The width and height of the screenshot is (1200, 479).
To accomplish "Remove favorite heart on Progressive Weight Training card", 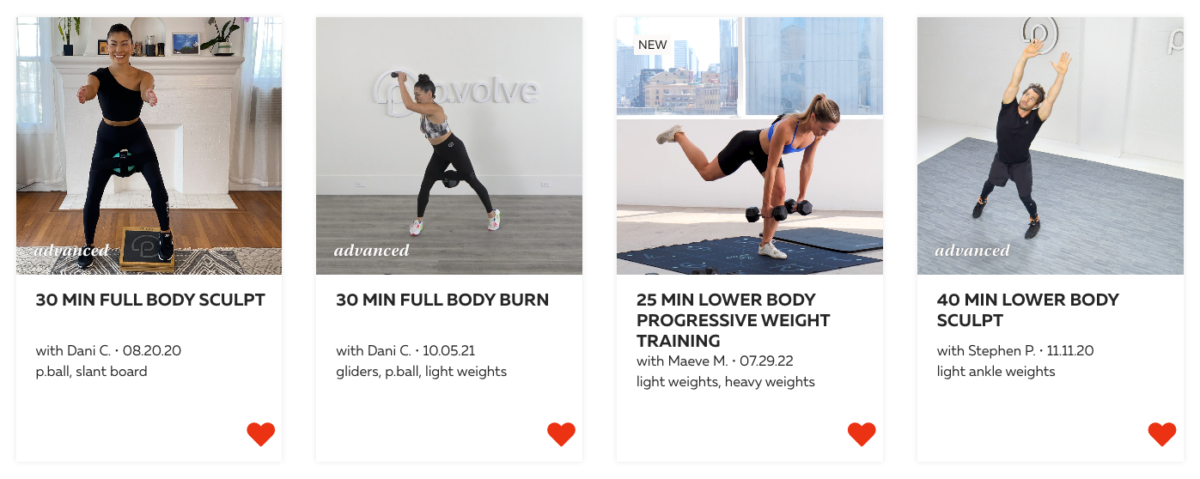I will [862, 434].
